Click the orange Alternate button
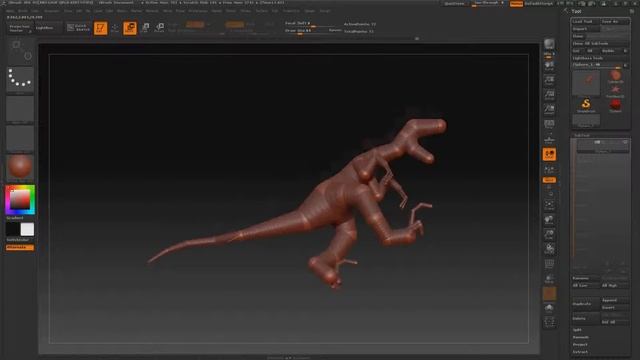Image resolution: width=640 pixels, height=360 pixels. pos(20,247)
